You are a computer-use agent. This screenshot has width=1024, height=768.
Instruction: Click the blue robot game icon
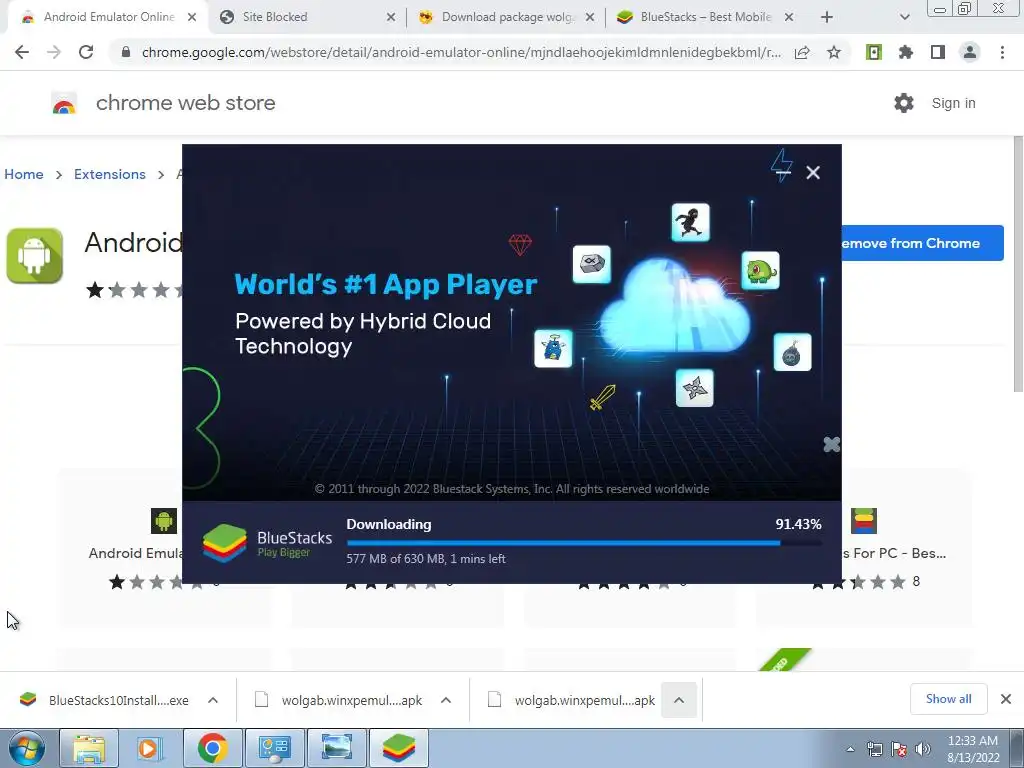coord(553,348)
